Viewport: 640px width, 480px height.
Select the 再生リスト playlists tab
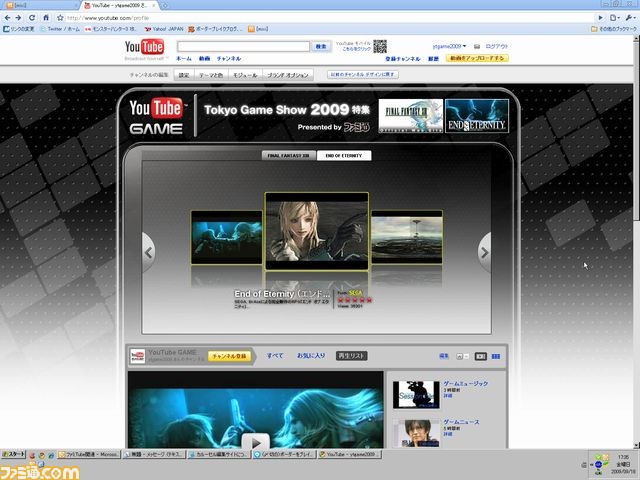(351, 356)
